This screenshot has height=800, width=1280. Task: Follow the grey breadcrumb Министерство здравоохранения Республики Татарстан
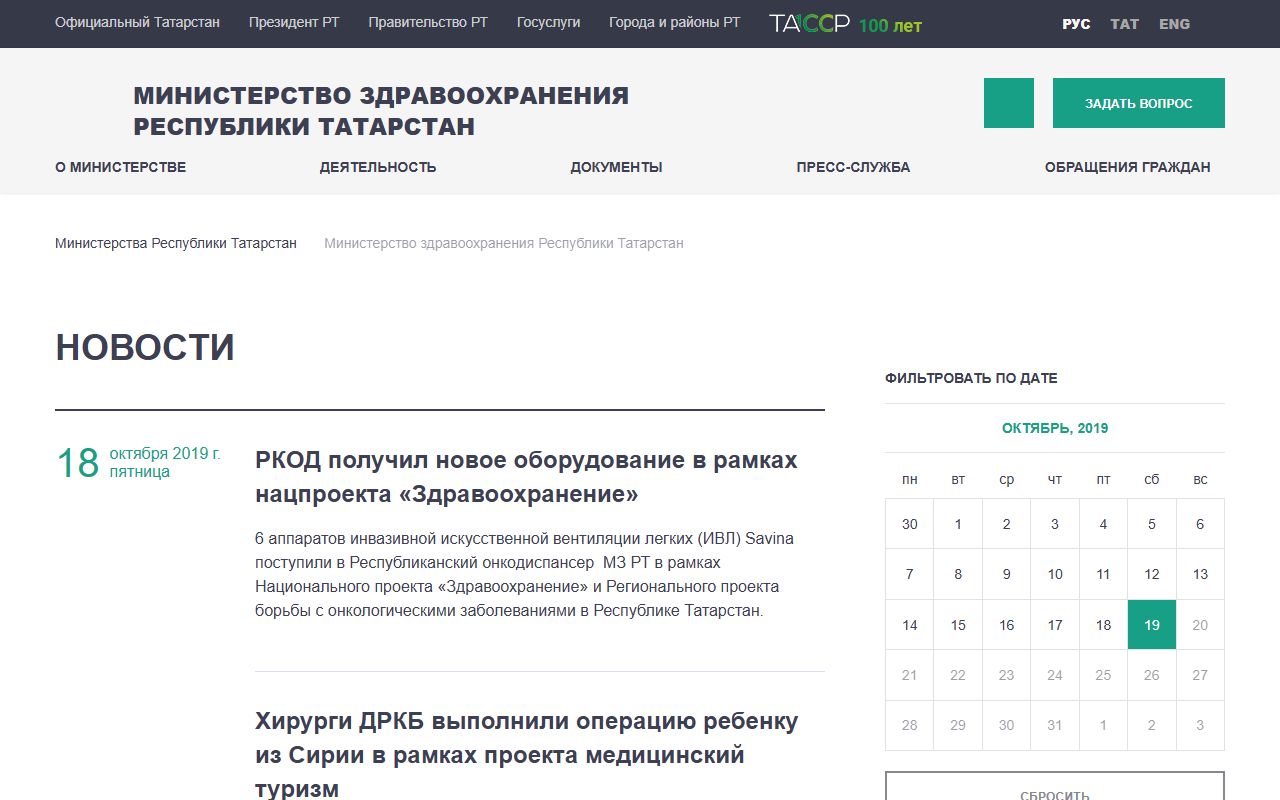(504, 243)
